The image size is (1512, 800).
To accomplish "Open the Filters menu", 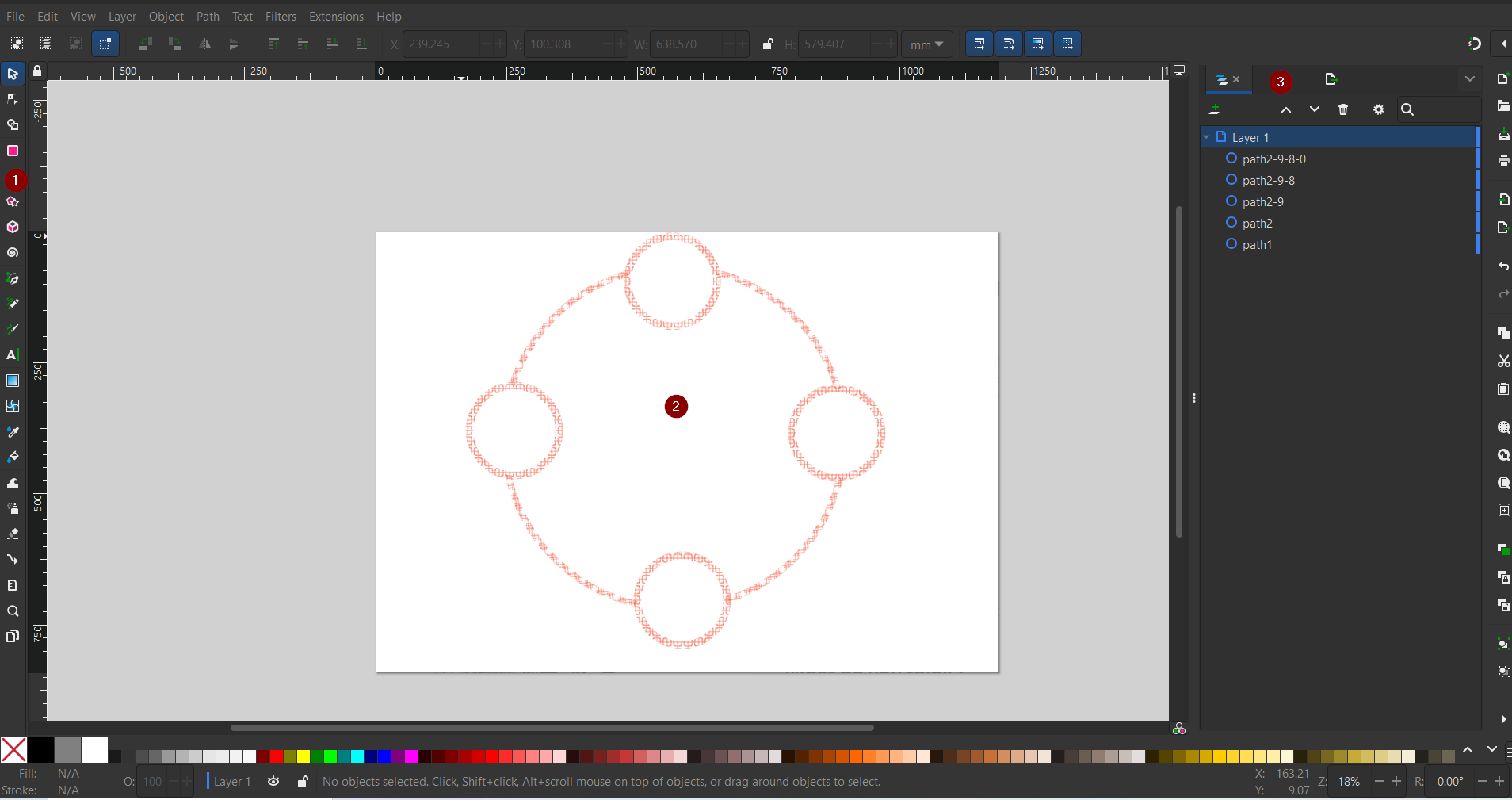I will [x=281, y=16].
